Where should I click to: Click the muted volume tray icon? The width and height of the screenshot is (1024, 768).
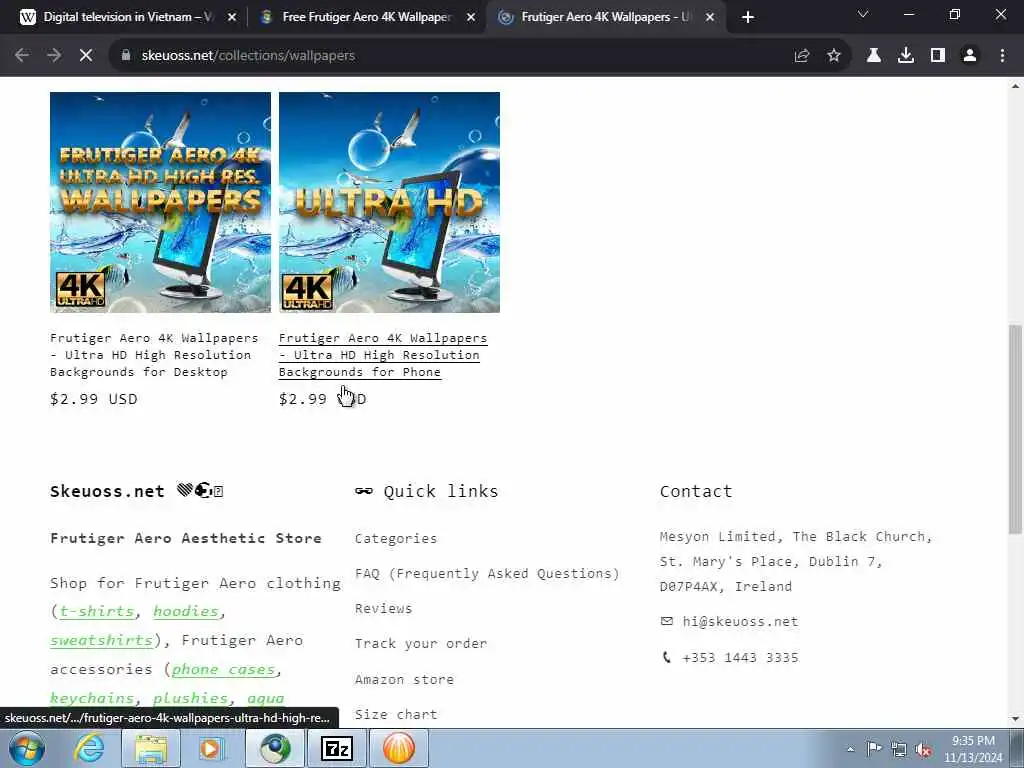click(x=923, y=750)
